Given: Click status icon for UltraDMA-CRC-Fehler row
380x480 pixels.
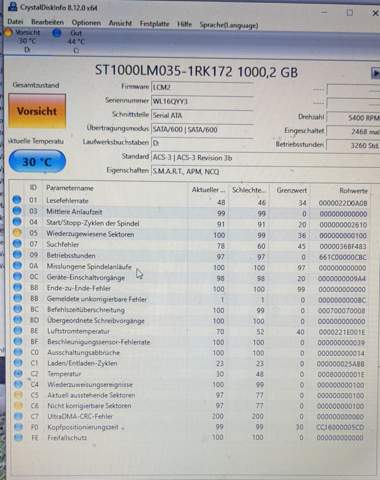Looking at the screenshot, I should tap(19, 416).
